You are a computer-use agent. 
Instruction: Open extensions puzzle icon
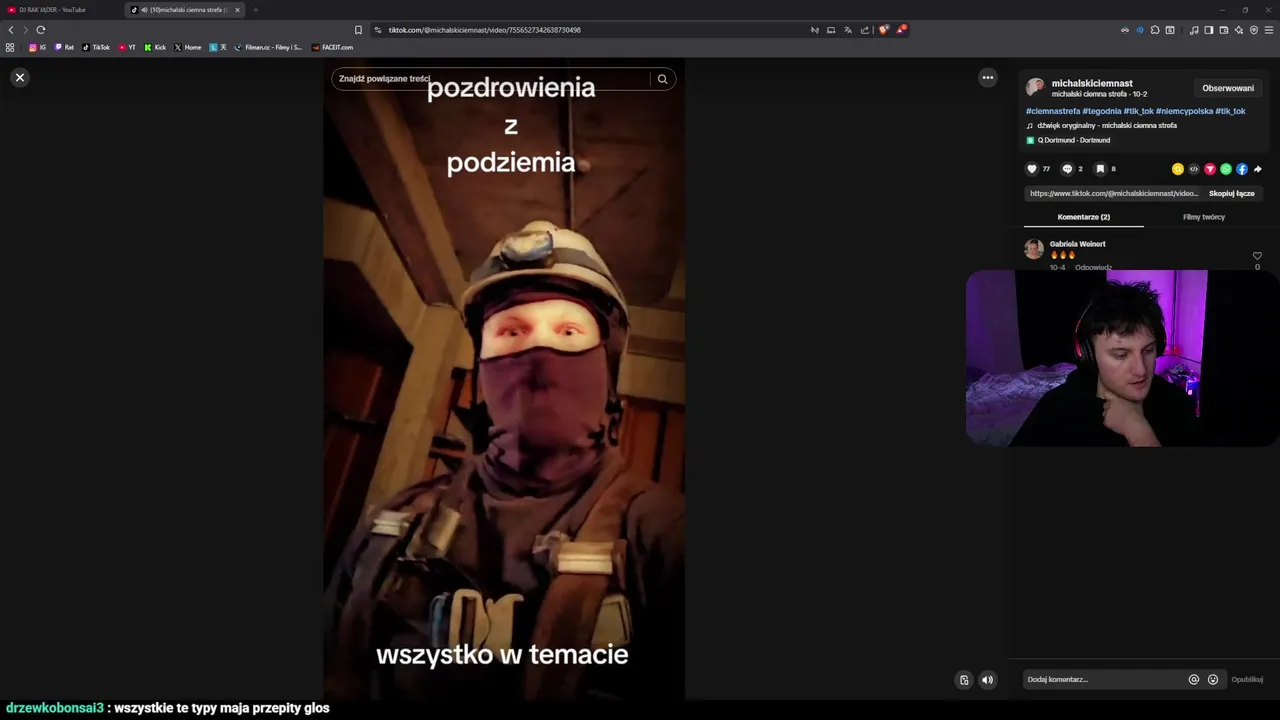(1155, 30)
